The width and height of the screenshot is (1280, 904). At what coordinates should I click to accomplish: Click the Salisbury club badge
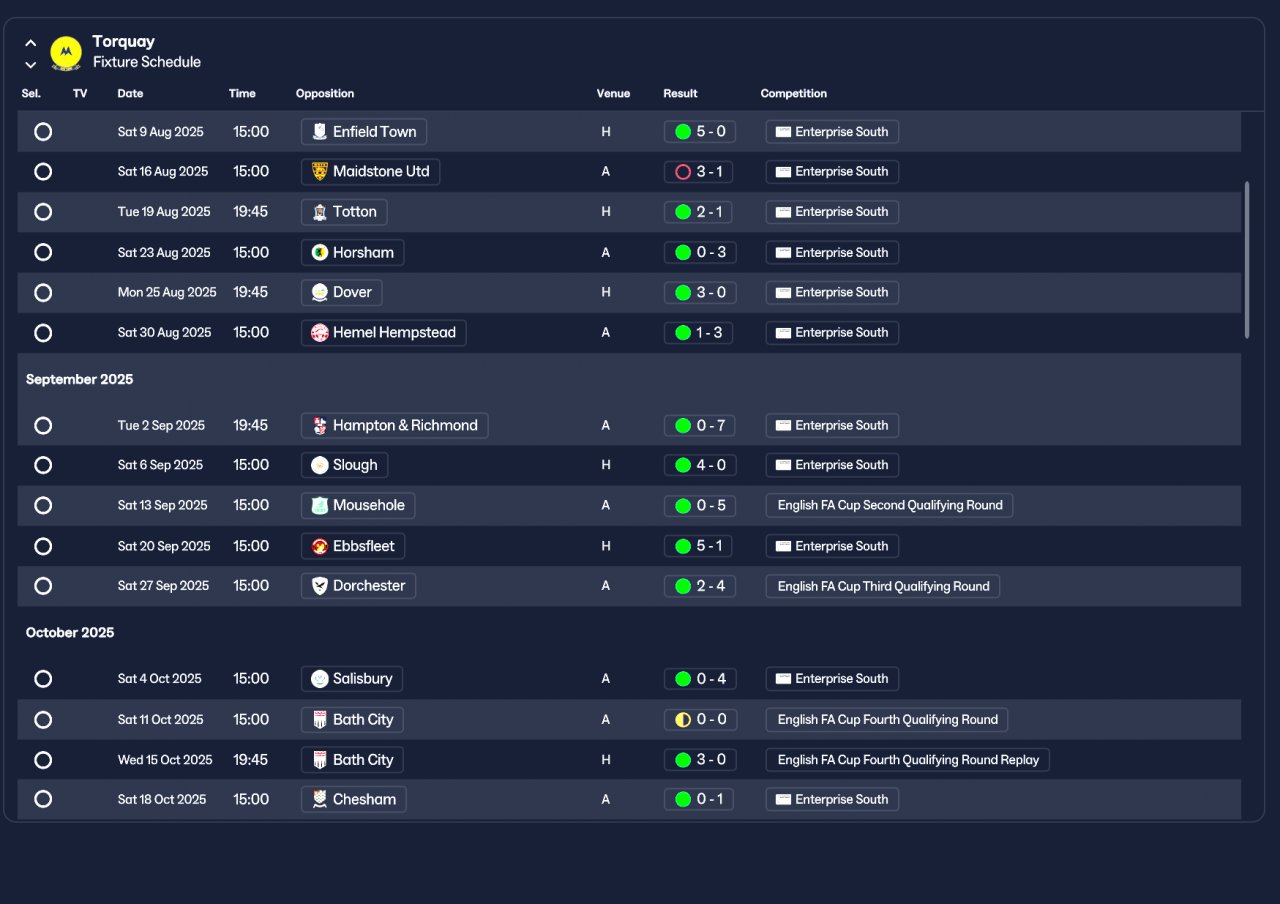click(319, 678)
